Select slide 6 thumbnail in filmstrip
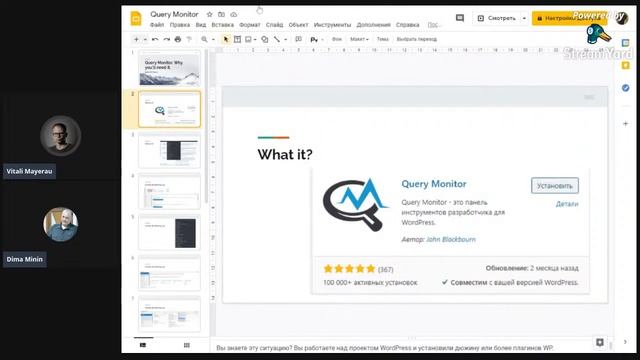Viewport: 640px width, 360px height. point(169,273)
